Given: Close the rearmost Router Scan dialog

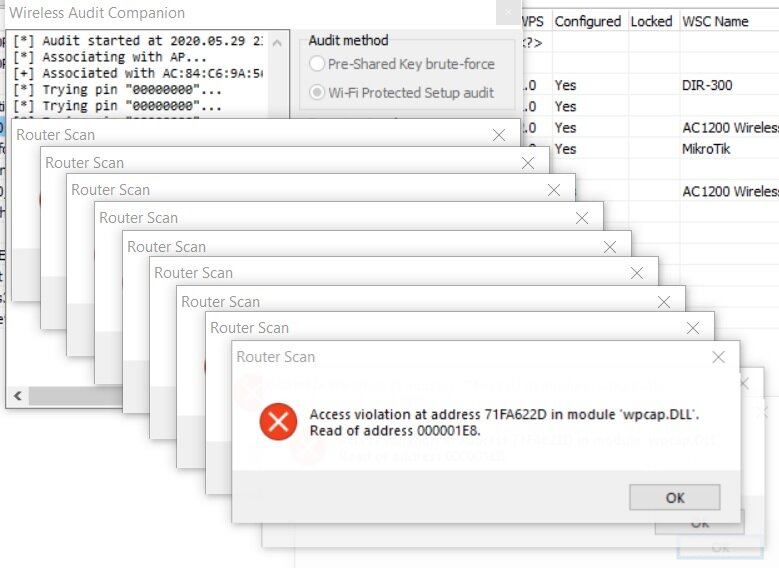Looking at the screenshot, I should (499, 135).
